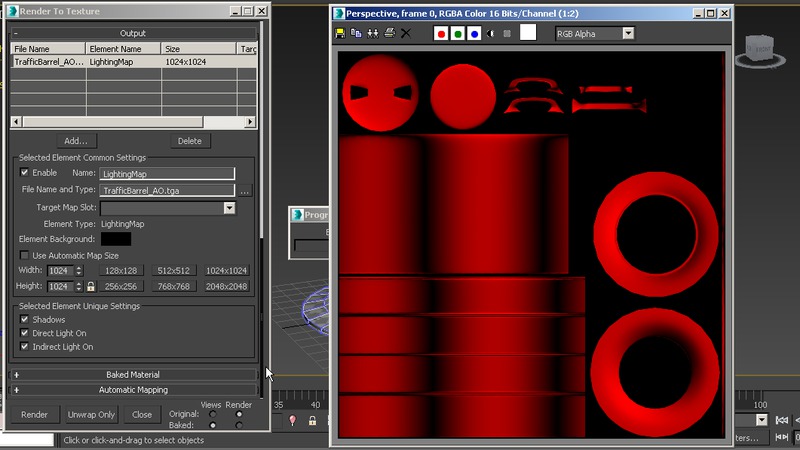This screenshot has width=800, height=450.
Task: Toggle the red channel button
Action: (441, 33)
